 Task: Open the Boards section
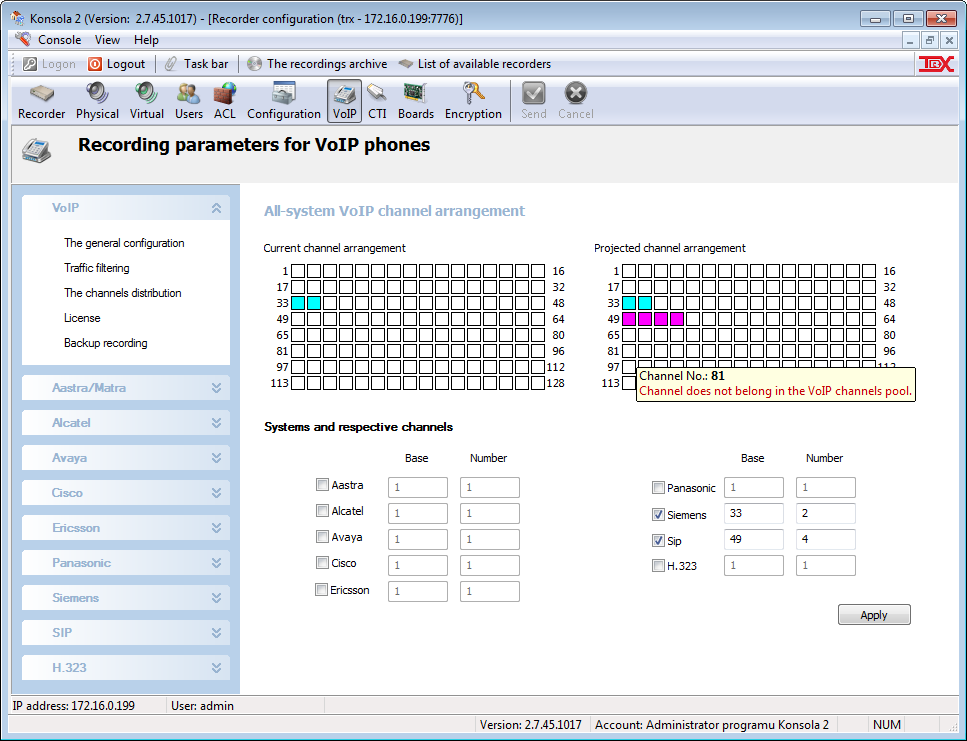tap(416, 102)
